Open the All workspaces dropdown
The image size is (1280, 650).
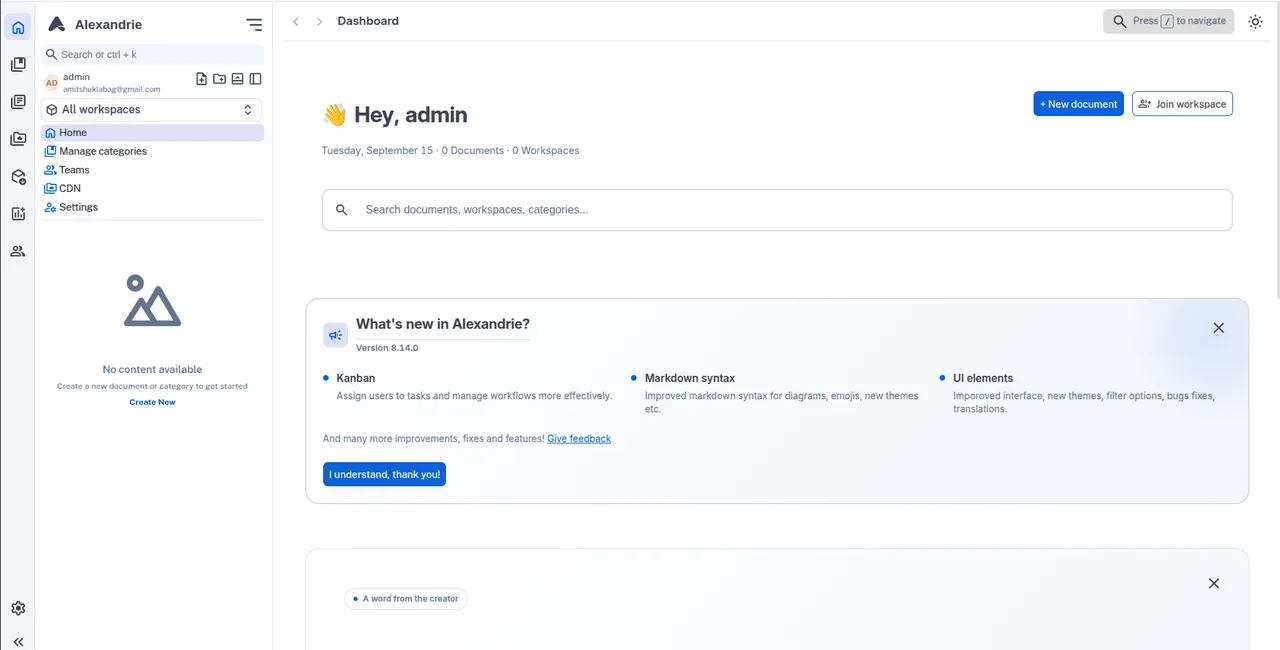(x=151, y=110)
